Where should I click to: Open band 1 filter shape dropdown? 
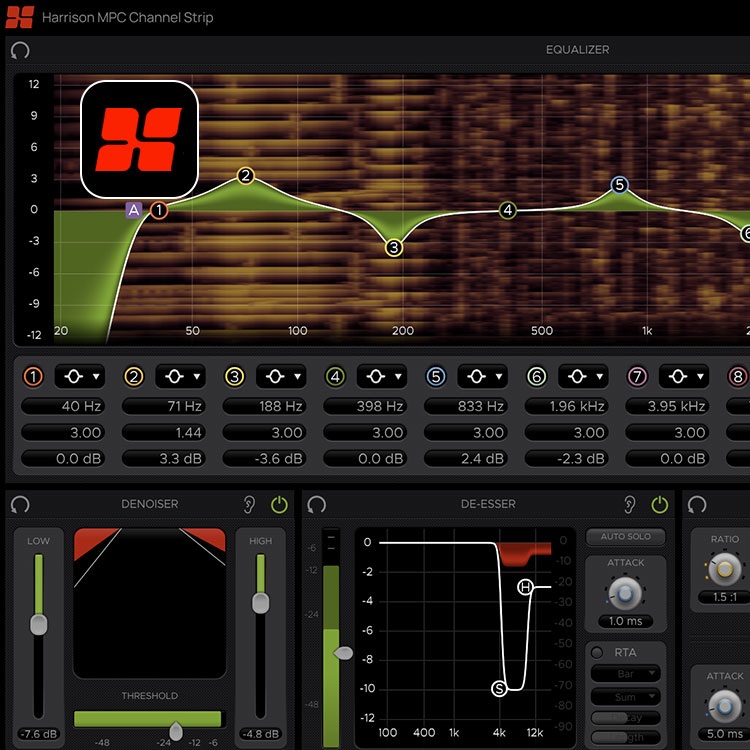(x=79, y=377)
